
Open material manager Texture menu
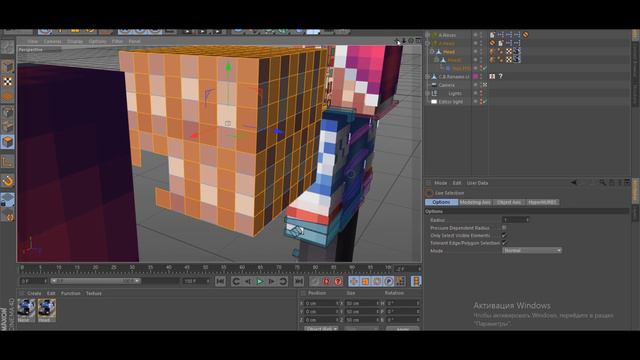[x=93, y=293]
